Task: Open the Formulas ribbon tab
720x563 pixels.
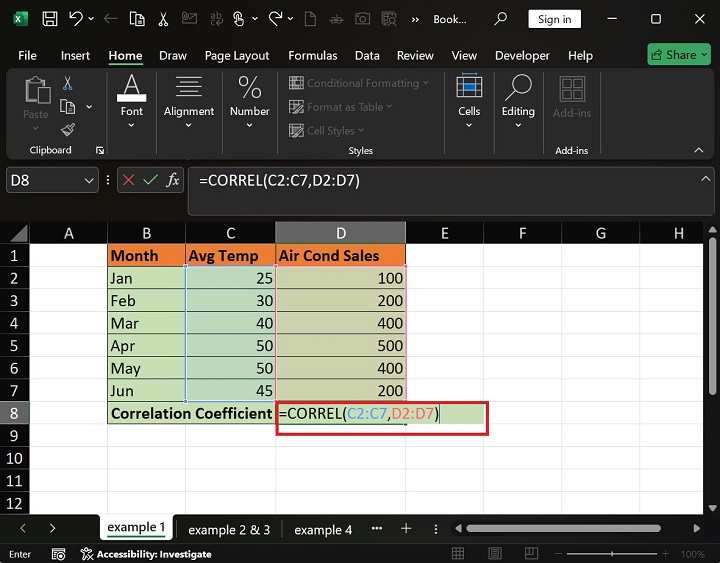Action: (x=312, y=56)
